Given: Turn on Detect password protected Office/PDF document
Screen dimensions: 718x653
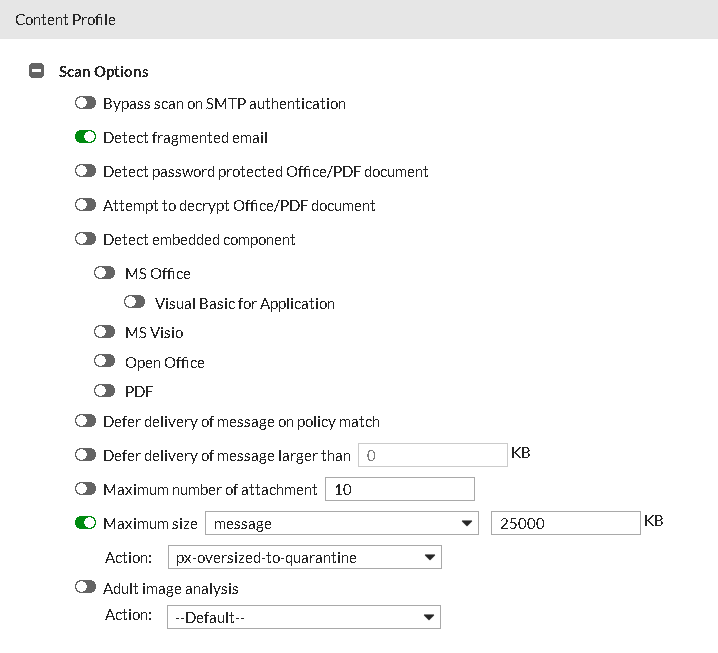Looking at the screenshot, I should point(85,172).
